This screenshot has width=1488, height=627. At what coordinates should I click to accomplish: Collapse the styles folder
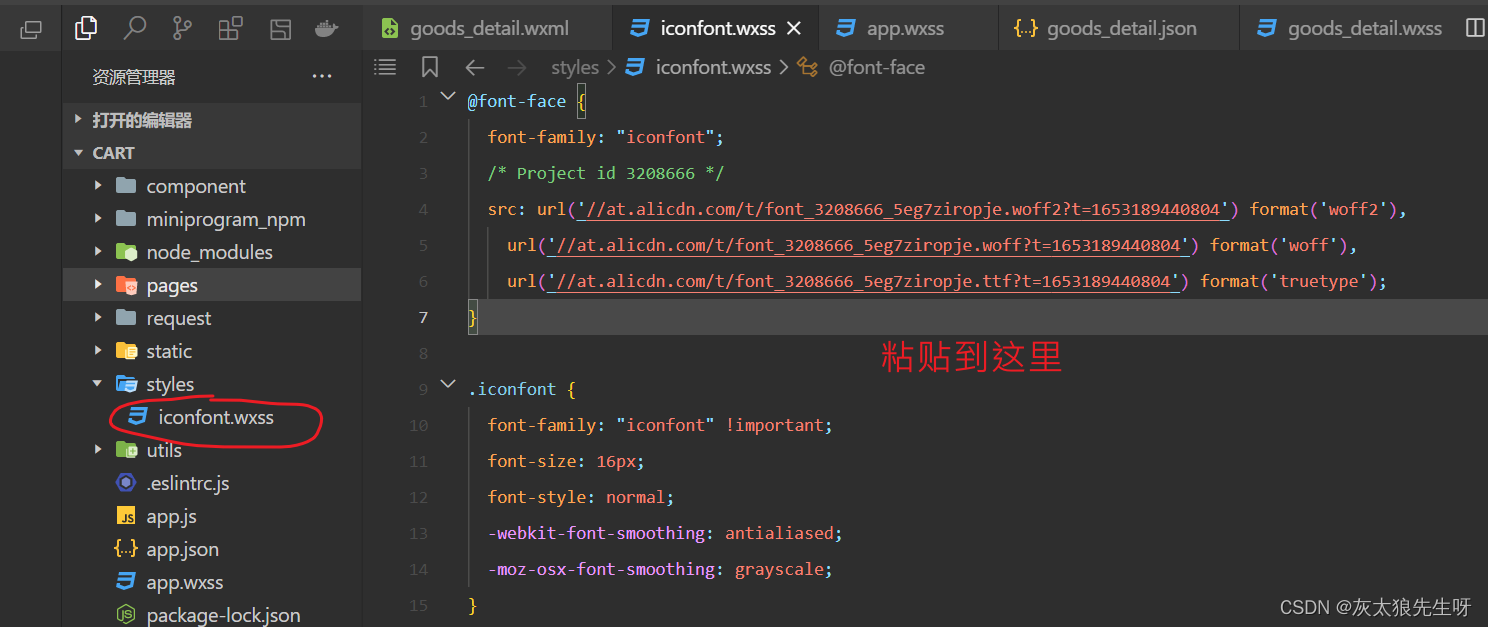pyautogui.click(x=212, y=384)
